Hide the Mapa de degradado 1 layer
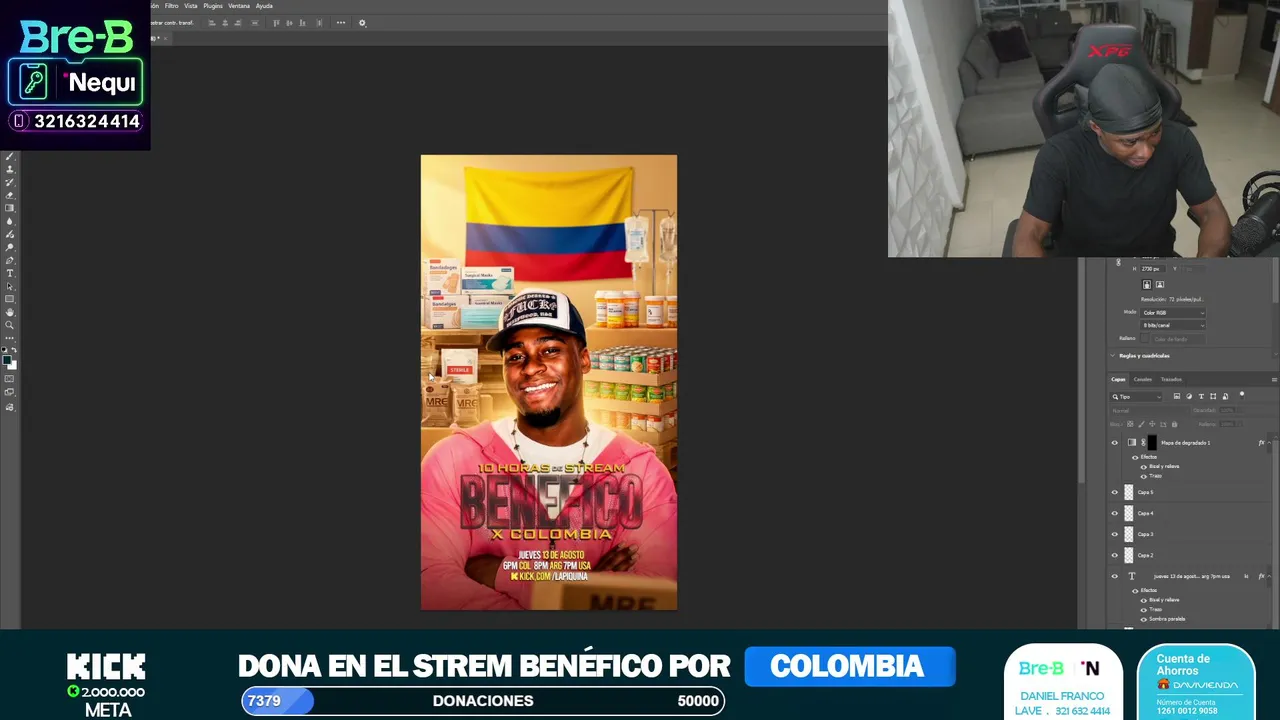 coord(1115,442)
